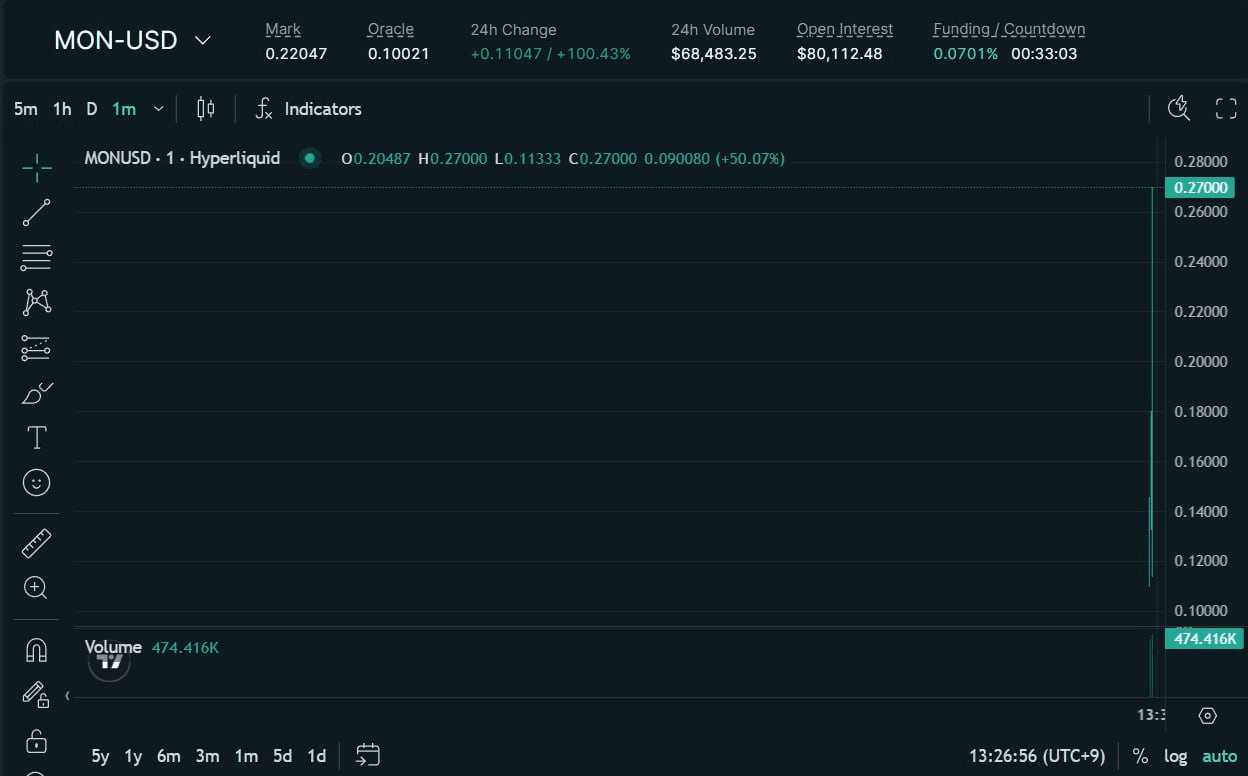1248x776 pixels.
Task: Select the trend line drawing tool
Action: [37, 212]
